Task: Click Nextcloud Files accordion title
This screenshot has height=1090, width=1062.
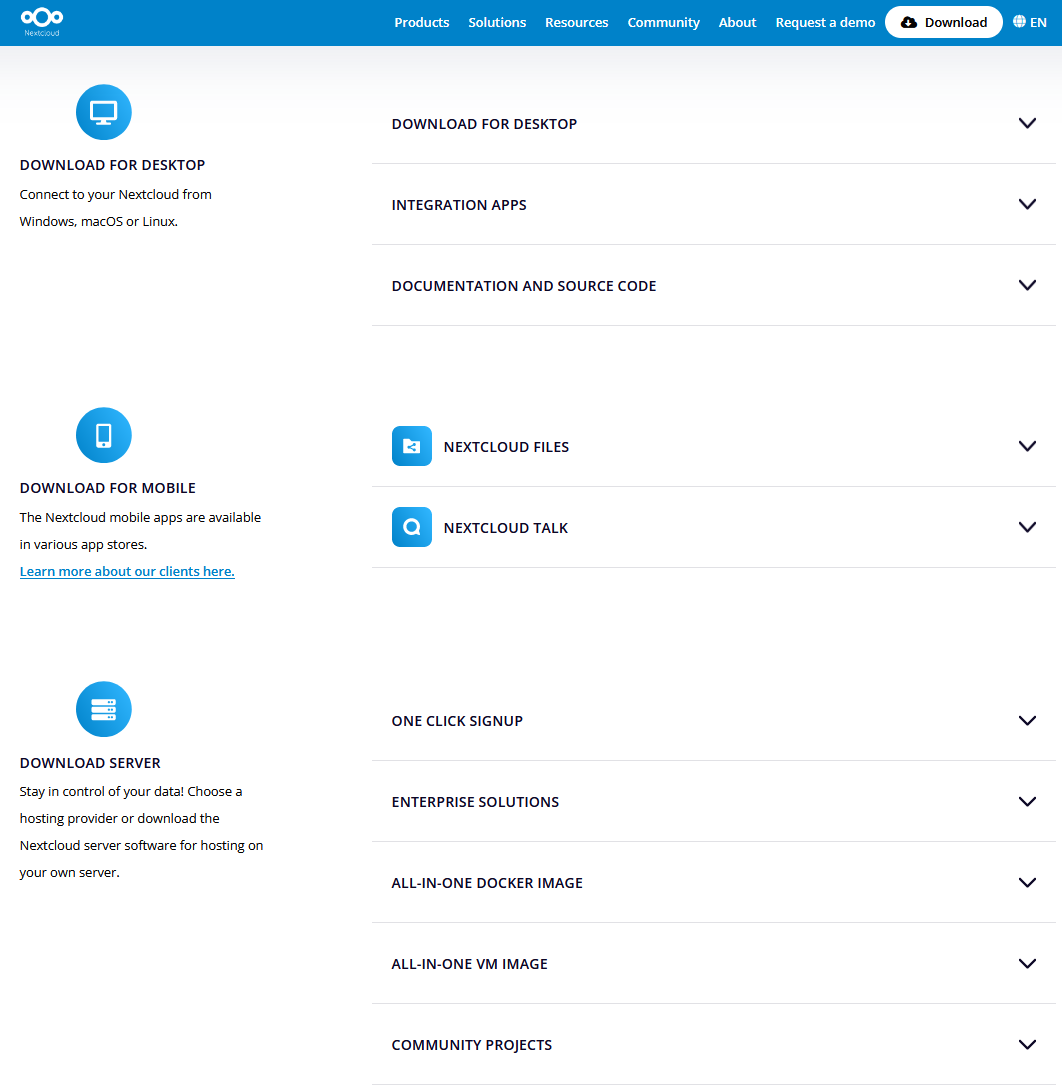Action: coord(506,447)
